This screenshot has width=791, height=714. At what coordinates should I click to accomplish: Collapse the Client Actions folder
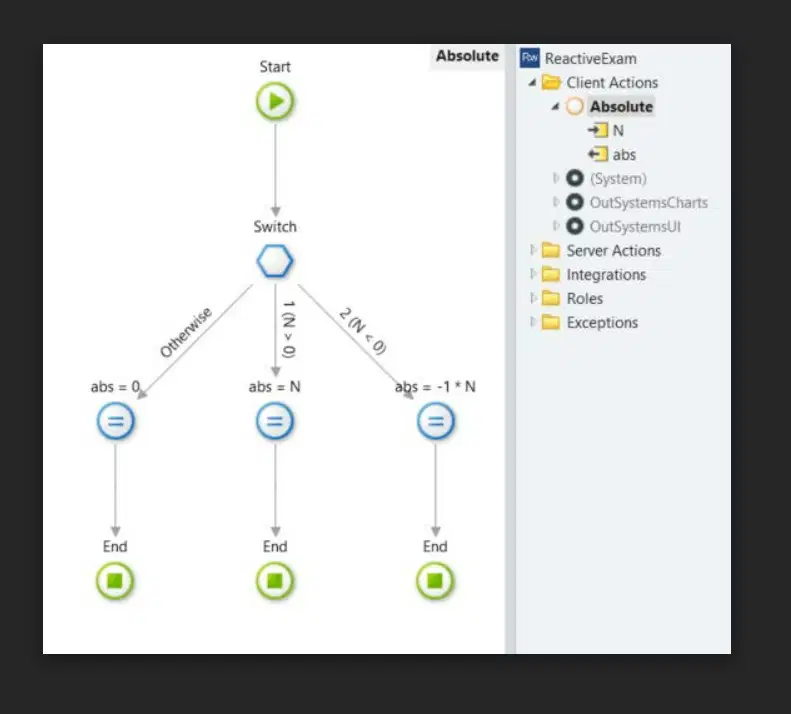532,82
